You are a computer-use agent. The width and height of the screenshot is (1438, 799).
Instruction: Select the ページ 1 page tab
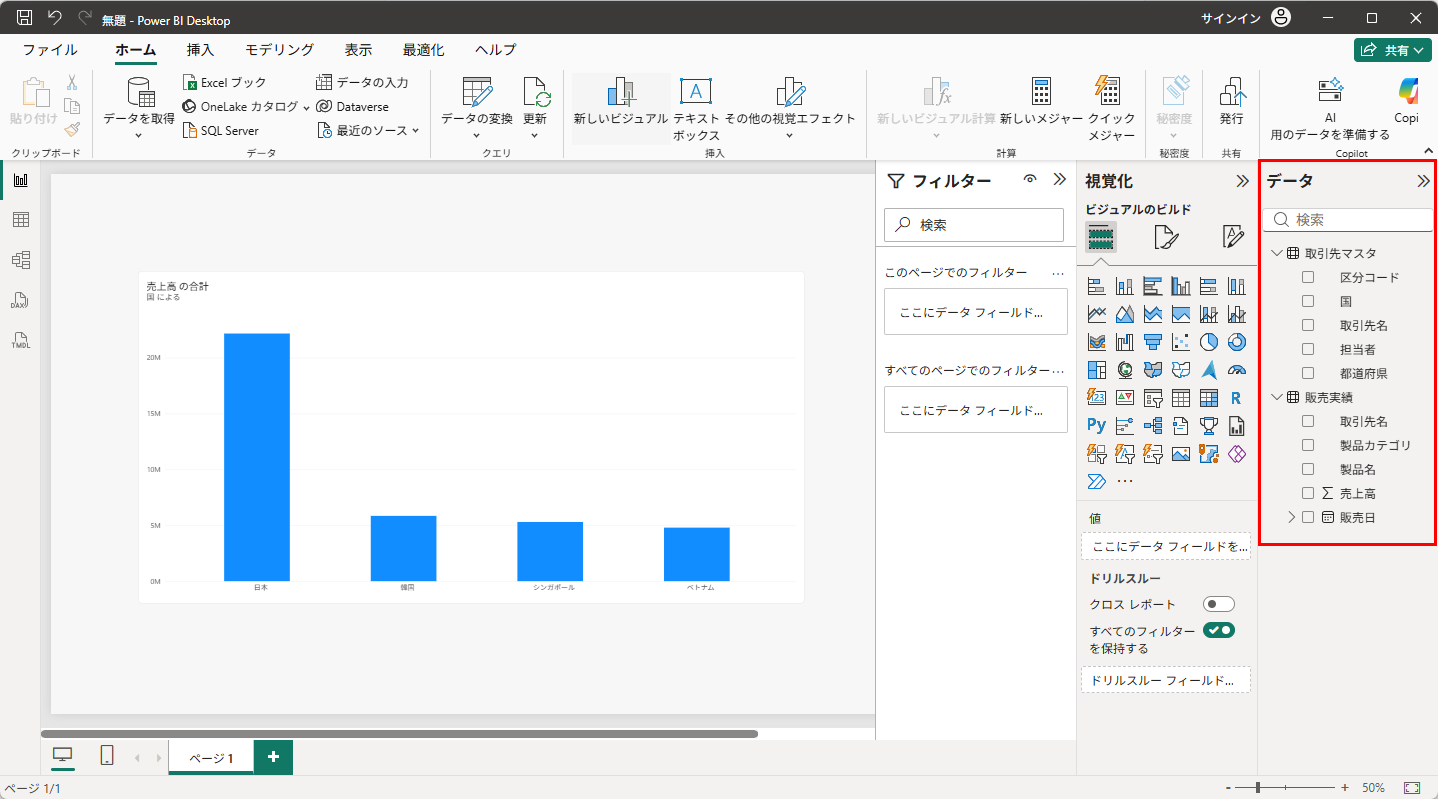point(211,758)
